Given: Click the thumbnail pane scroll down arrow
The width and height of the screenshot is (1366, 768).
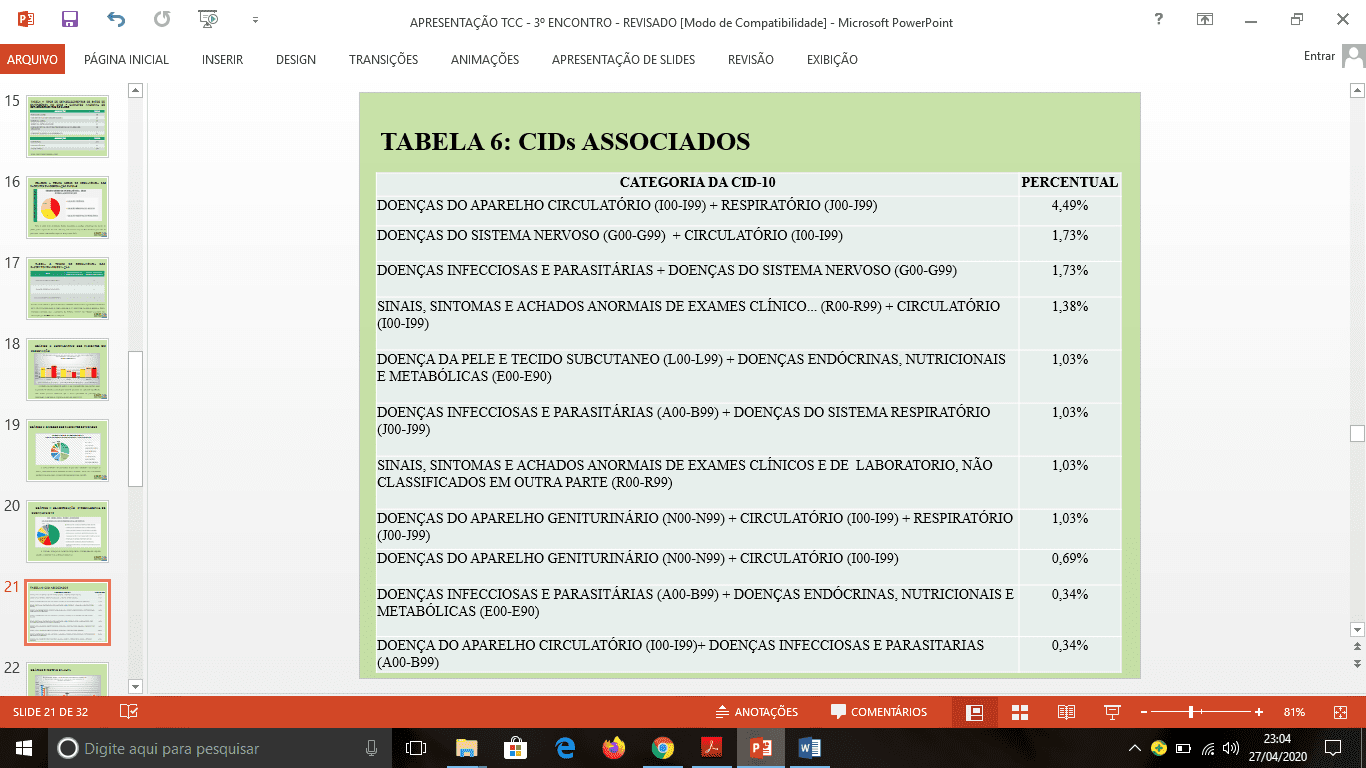Looking at the screenshot, I should click(x=136, y=686).
